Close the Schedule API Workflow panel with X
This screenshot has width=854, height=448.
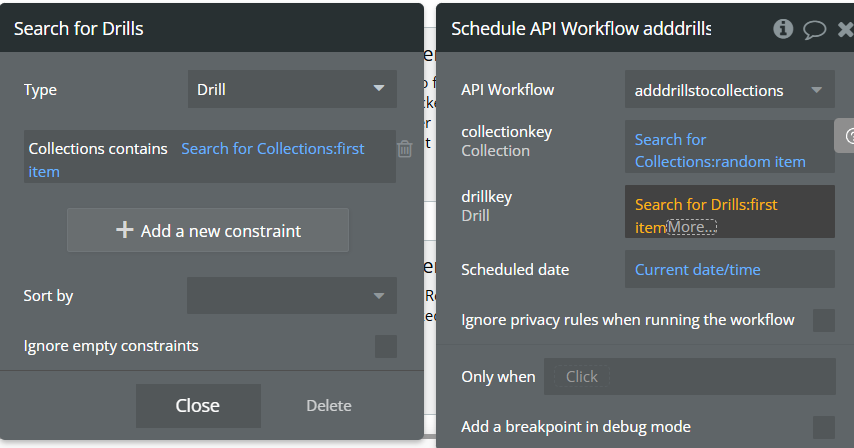pos(845,29)
